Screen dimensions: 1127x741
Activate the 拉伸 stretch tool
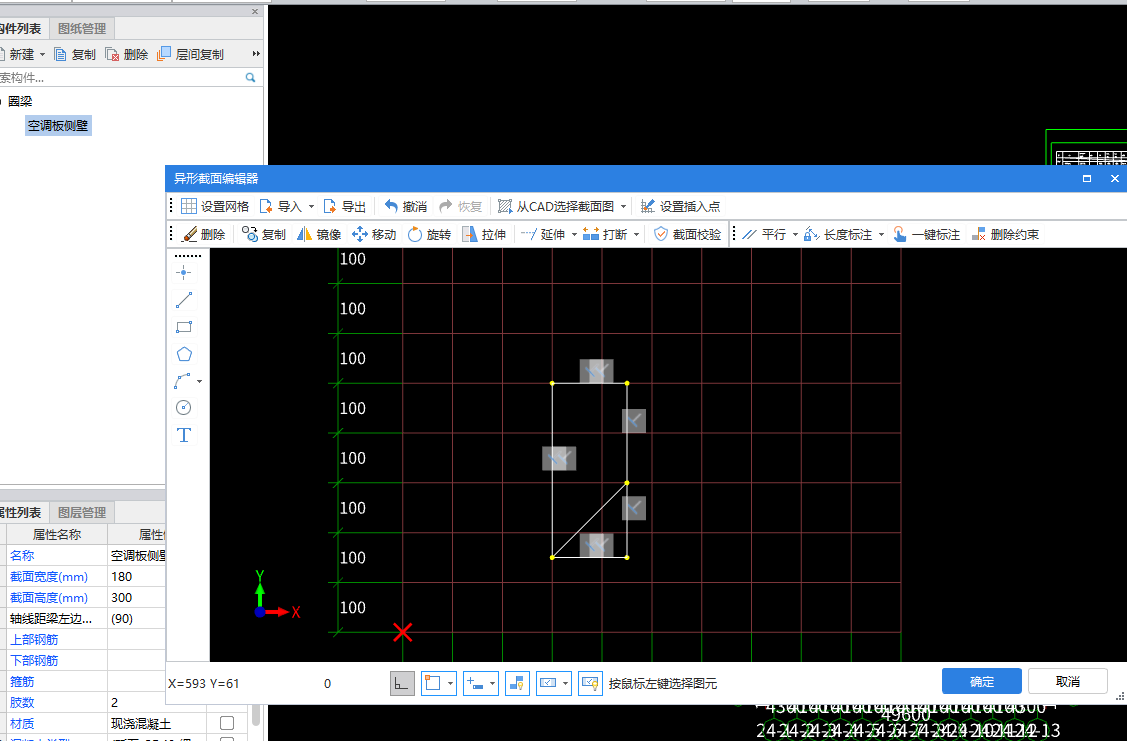point(484,234)
